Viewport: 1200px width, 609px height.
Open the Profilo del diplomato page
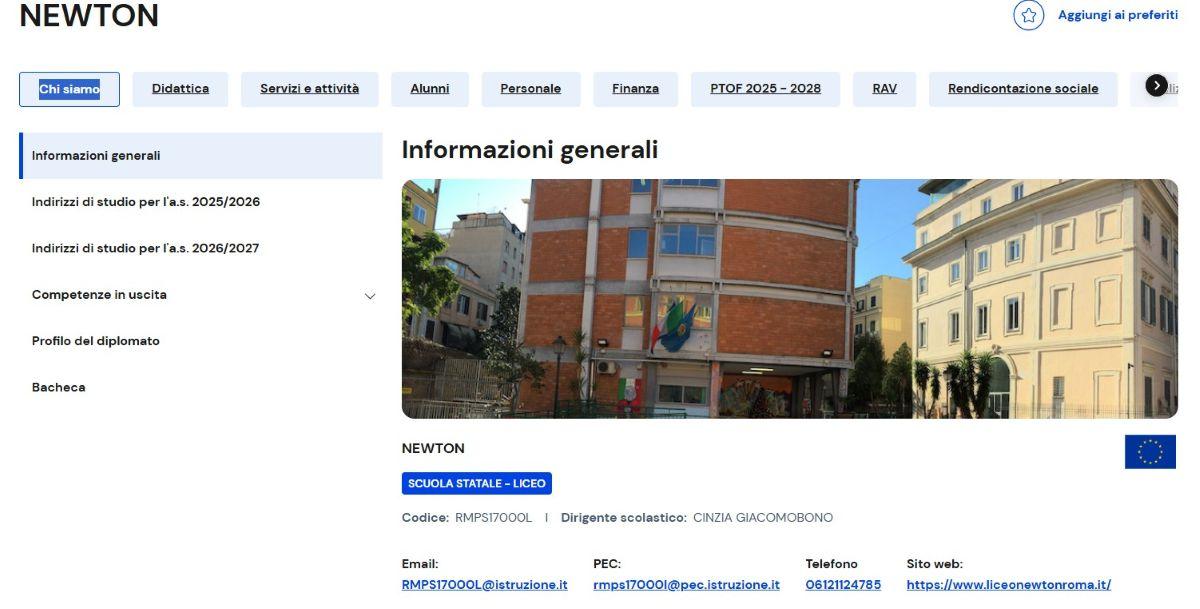(96, 340)
